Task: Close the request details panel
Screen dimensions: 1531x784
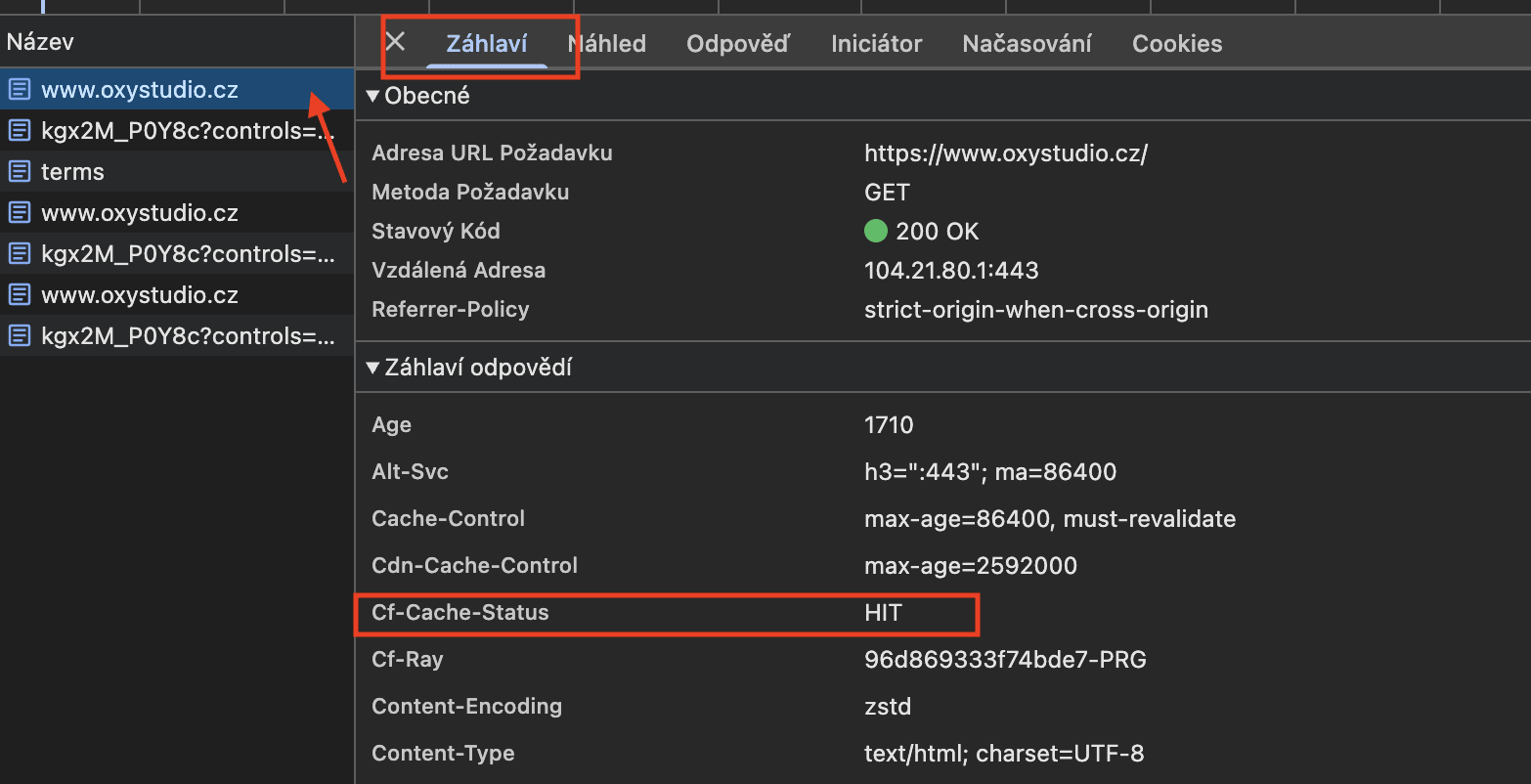Action: (395, 42)
